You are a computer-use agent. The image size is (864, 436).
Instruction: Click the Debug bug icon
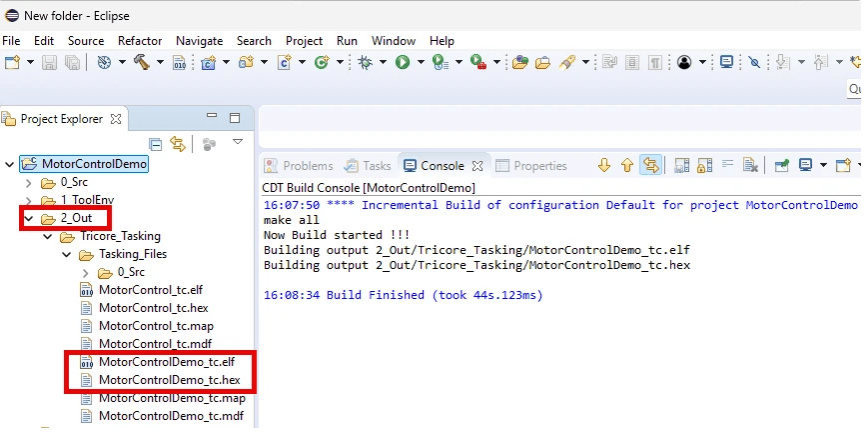[366, 62]
